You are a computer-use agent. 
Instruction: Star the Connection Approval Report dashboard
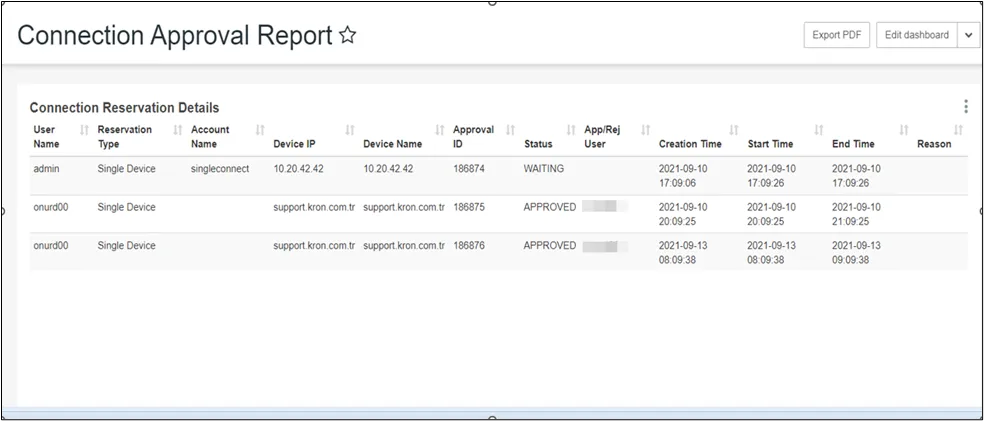coord(347,36)
